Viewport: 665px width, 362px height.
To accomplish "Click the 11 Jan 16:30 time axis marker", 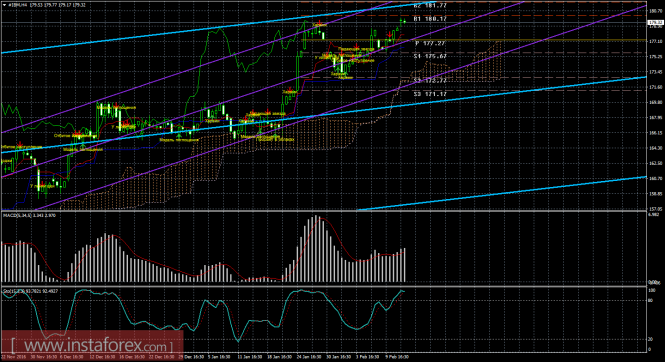I will click(x=249, y=357).
